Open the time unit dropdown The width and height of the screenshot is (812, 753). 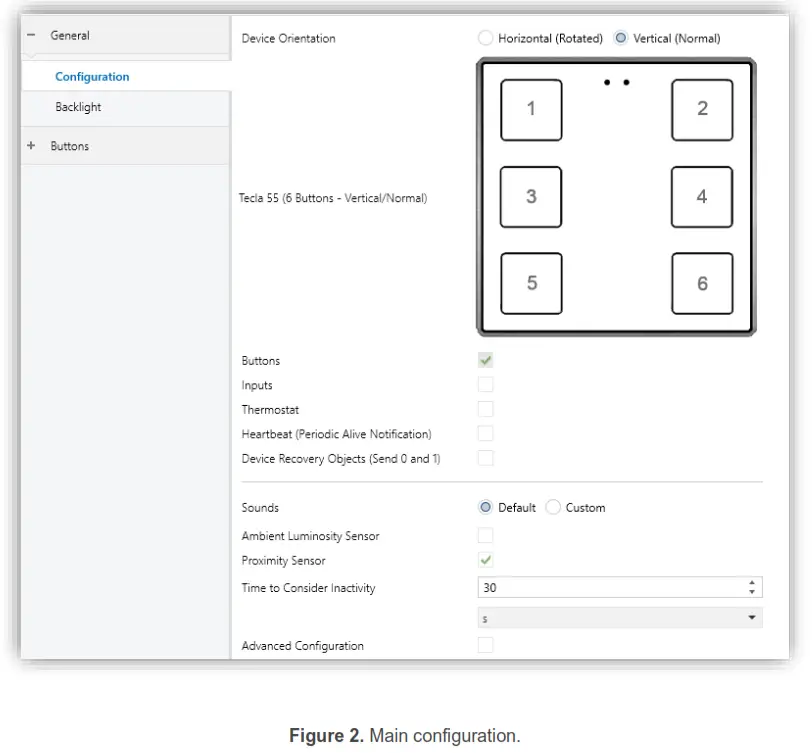click(x=620, y=618)
